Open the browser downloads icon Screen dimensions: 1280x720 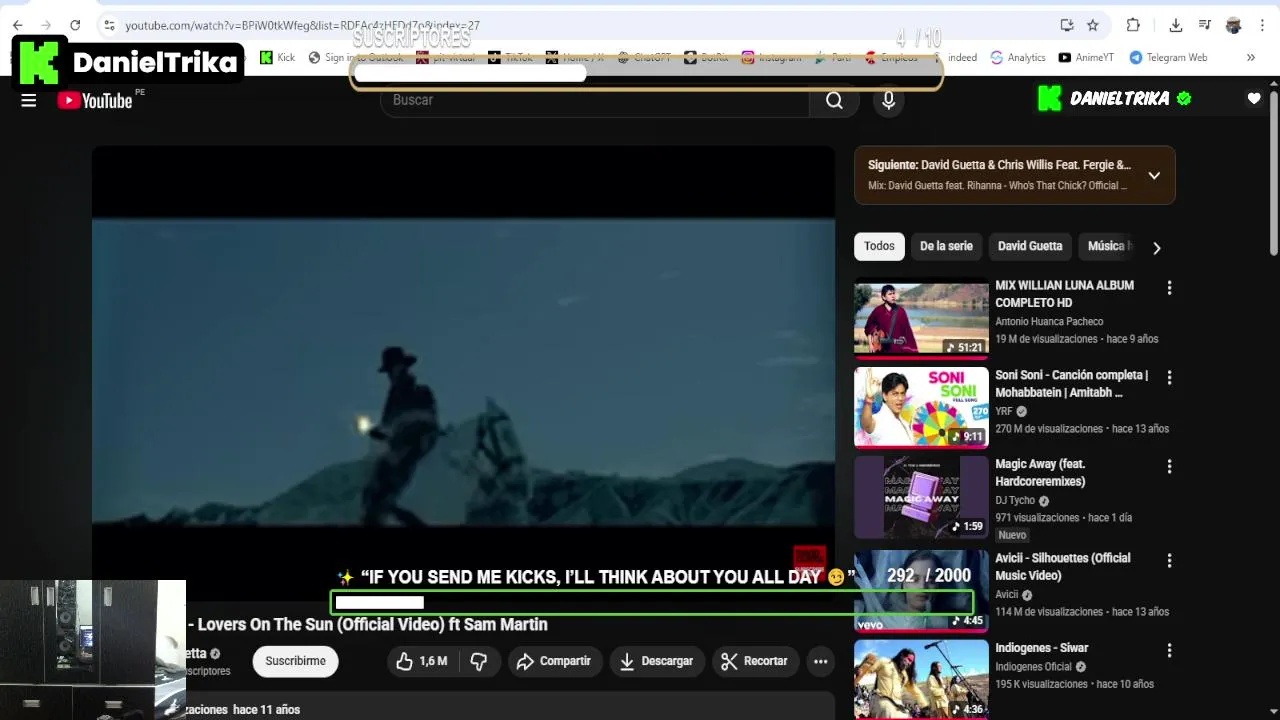(x=1176, y=25)
